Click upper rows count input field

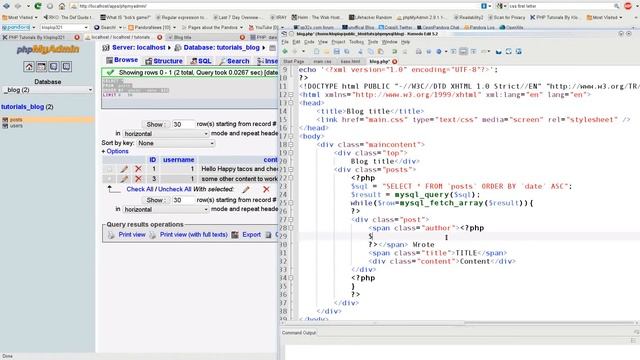(183, 124)
